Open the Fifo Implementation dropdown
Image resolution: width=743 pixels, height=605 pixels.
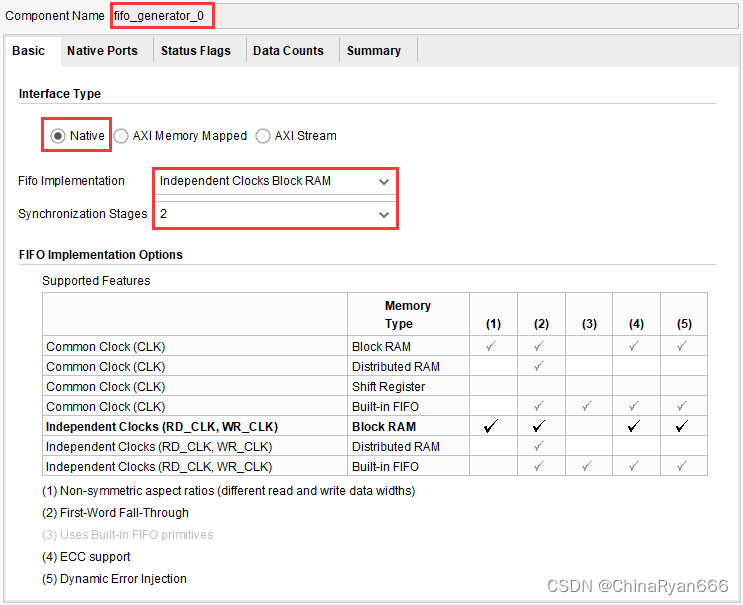(x=275, y=181)
